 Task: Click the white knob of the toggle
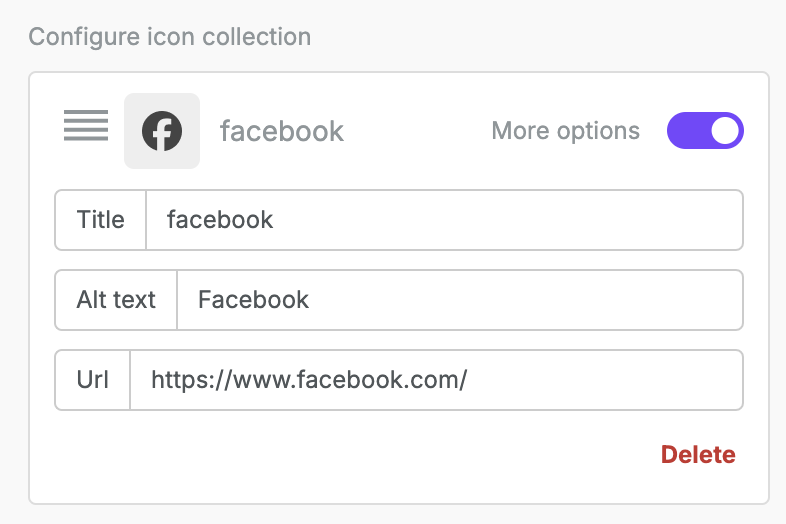tap(725, 130)
